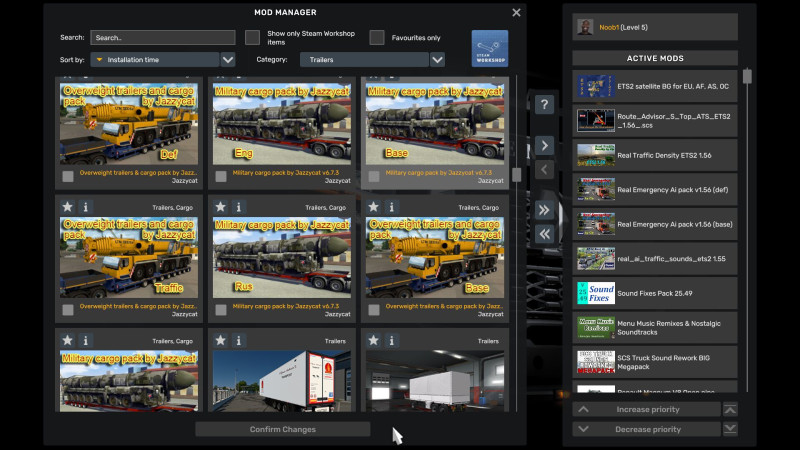This screenshot has width=800, height=450.
Task: Click Overweight trailers Def mod thumbnail
Action: (129, 124)
